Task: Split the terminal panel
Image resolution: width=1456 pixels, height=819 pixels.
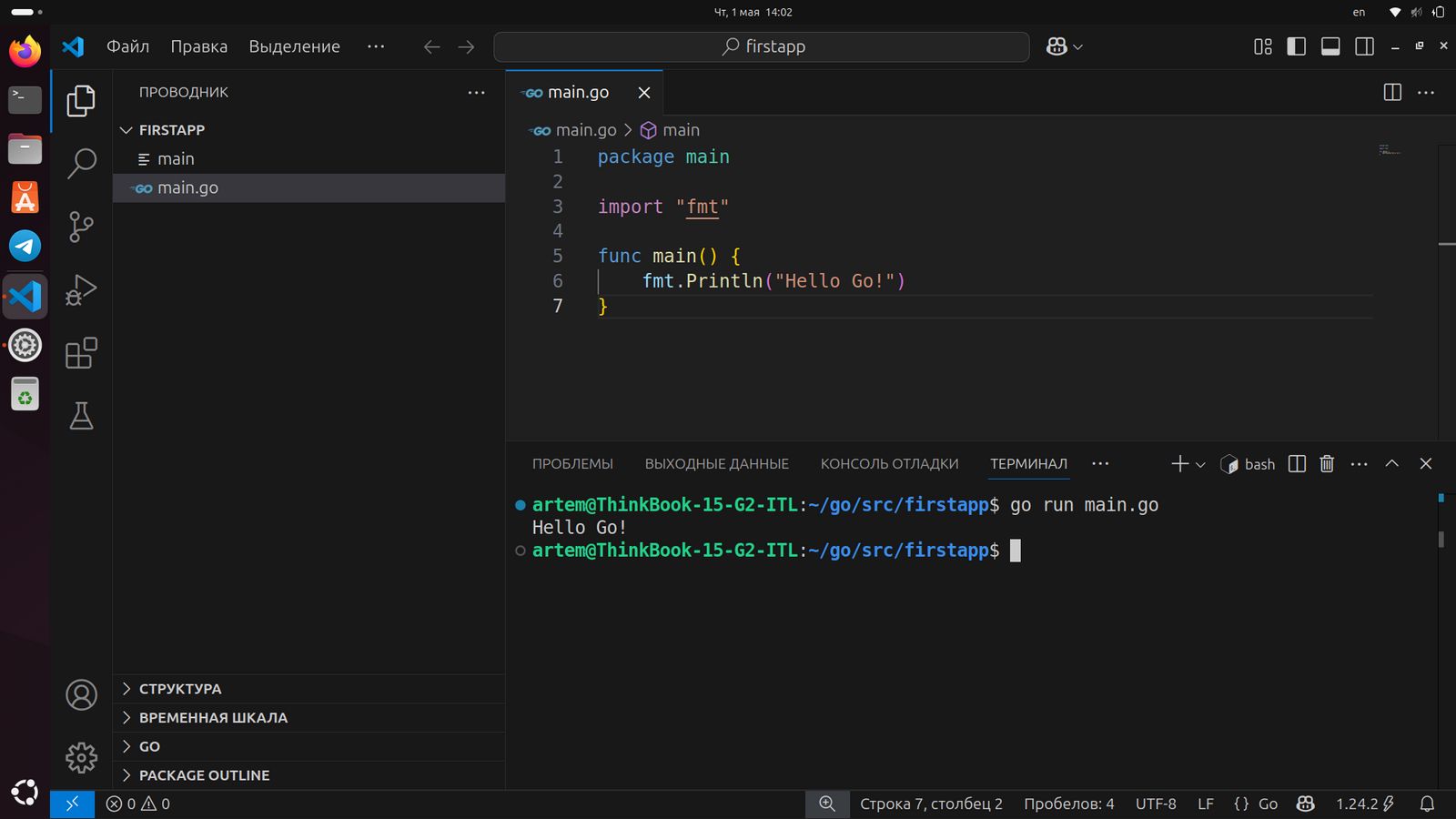Action: [1298, 464]
